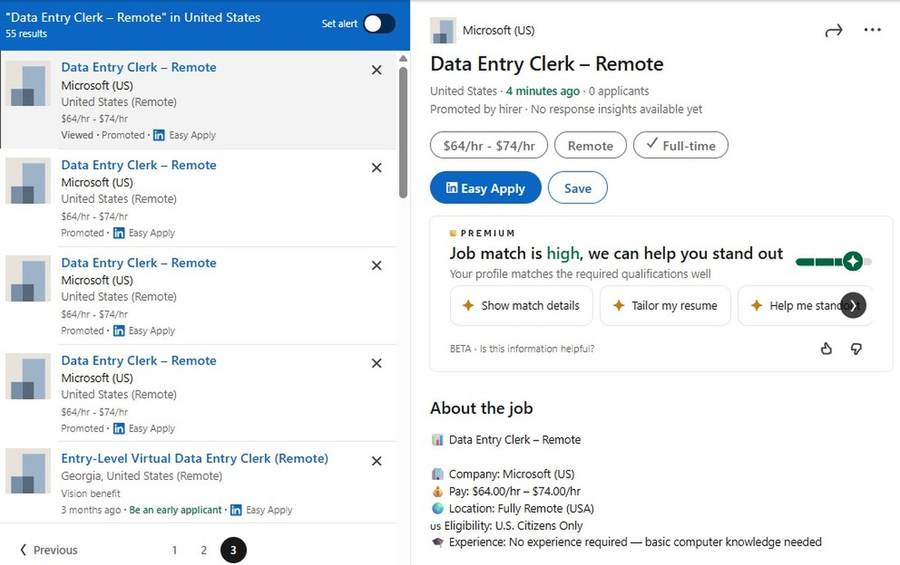Click 'Experience: No experience required' line
The height and width of the screenshot is (565, 900).
click(626, 542)
